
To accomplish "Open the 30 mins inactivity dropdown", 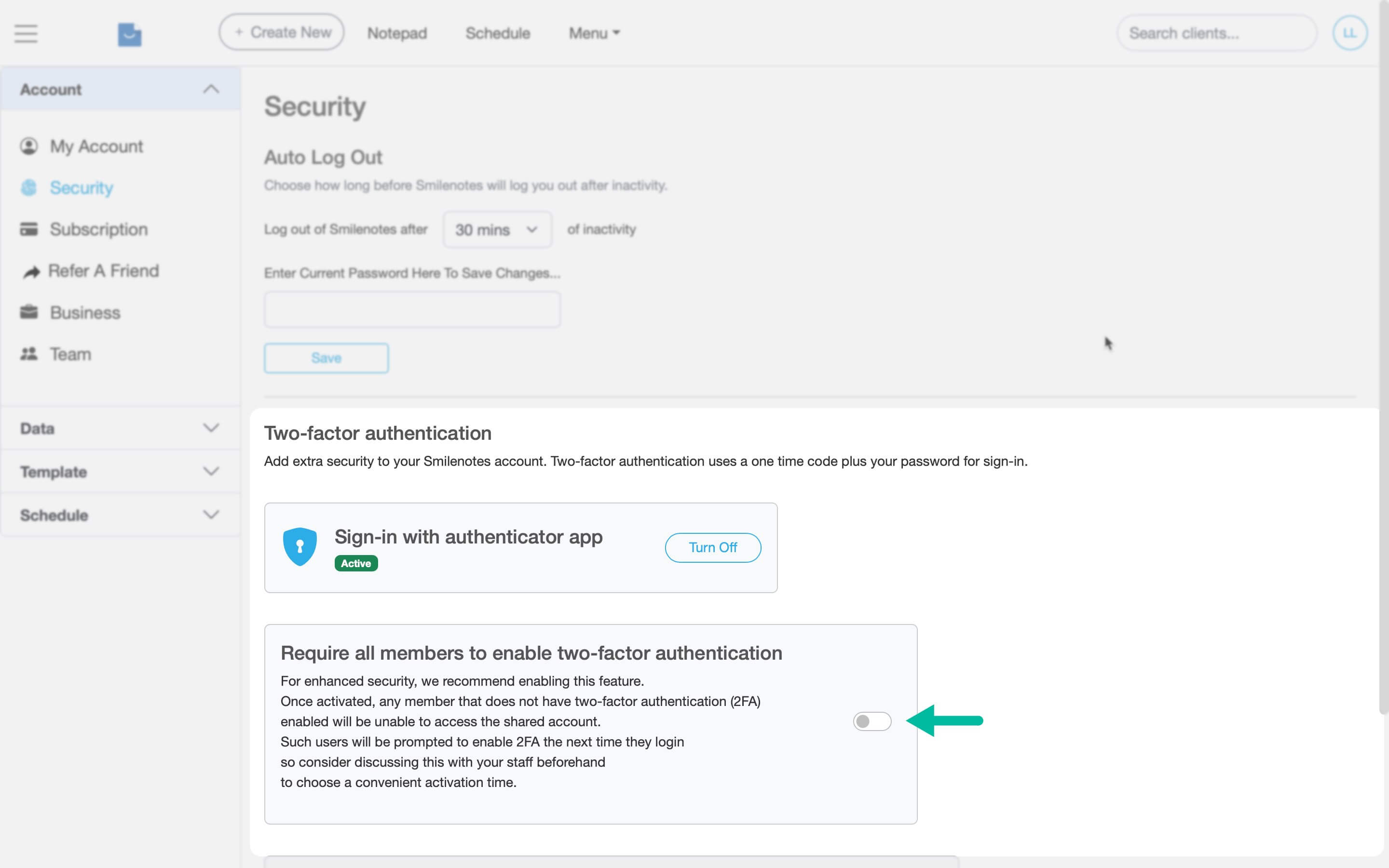I will point(497,230).
